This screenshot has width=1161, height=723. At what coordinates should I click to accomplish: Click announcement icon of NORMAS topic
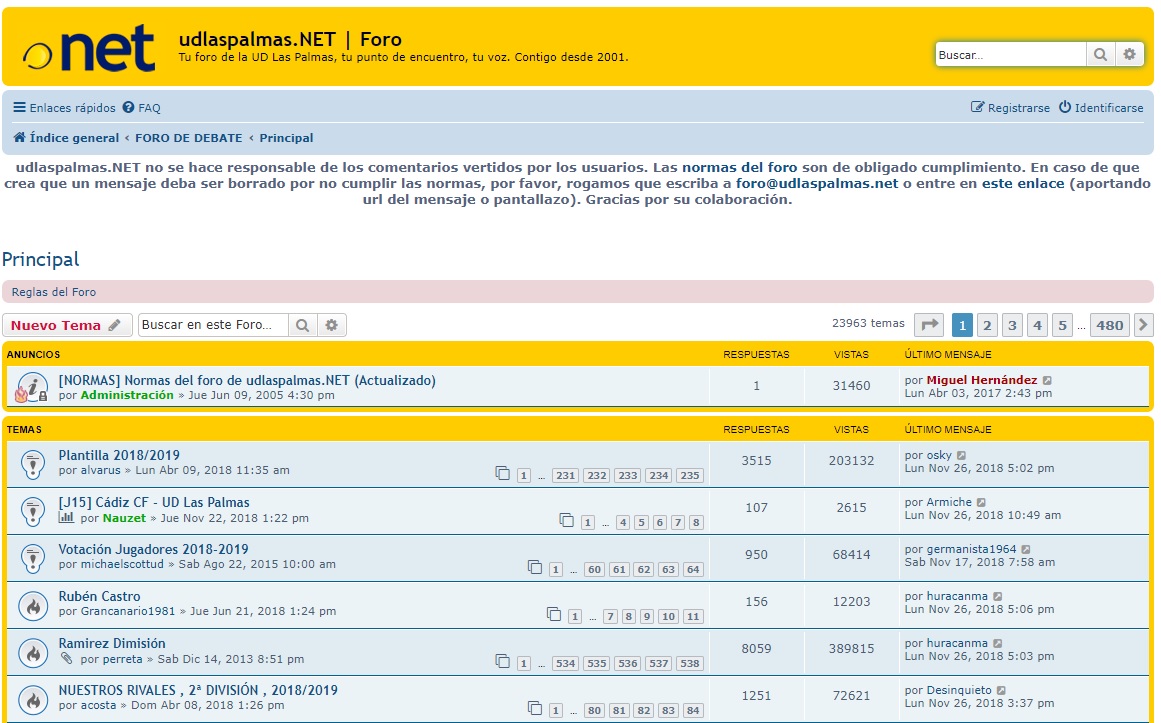[x=32, y=387]
